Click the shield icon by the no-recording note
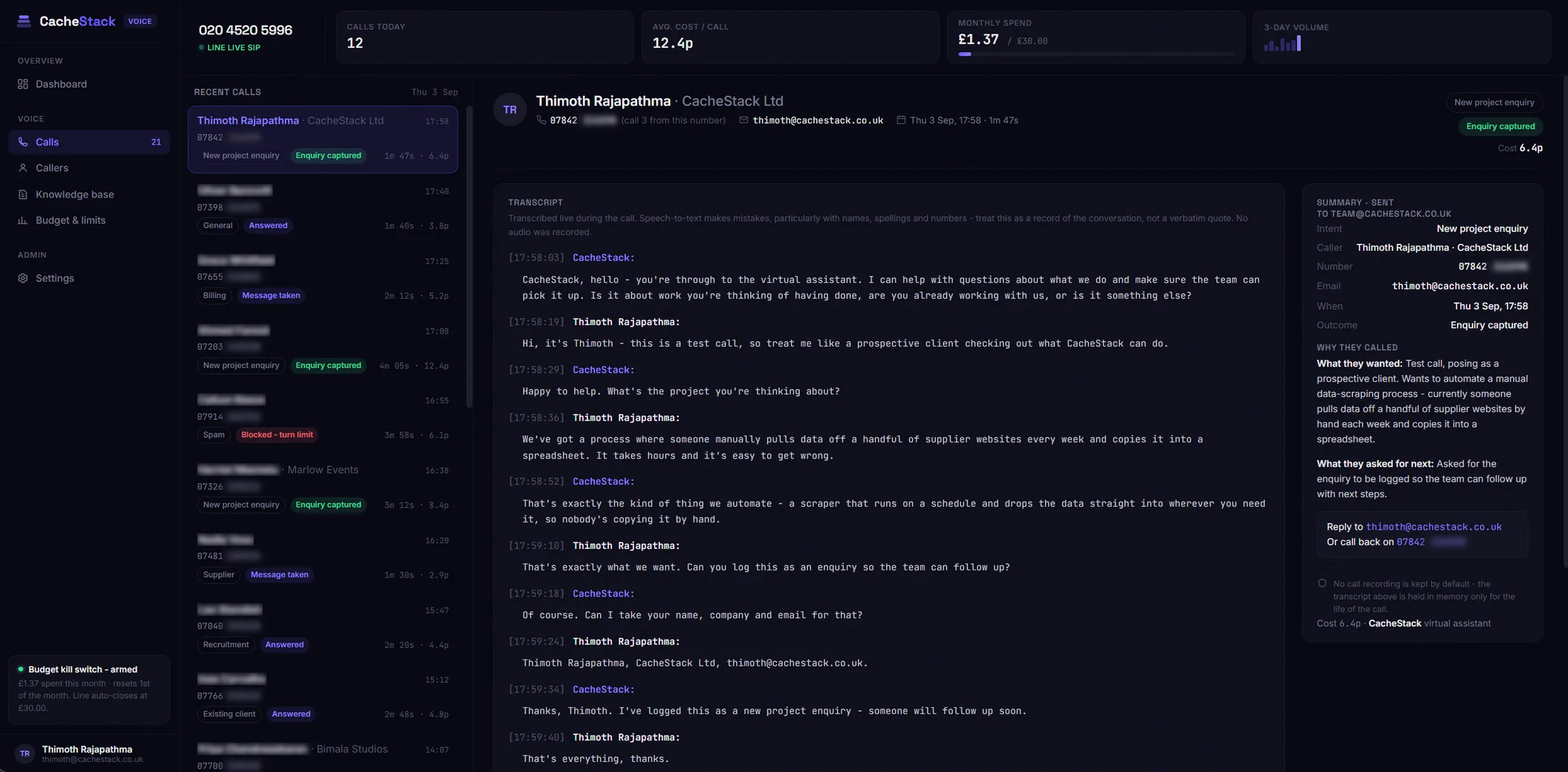The image size is (1568, 772). click(x=1322, y=584)
